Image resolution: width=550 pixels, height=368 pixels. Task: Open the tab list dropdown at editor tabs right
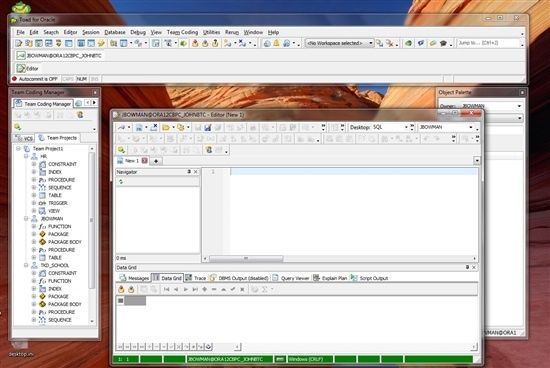tap(477, 161)
